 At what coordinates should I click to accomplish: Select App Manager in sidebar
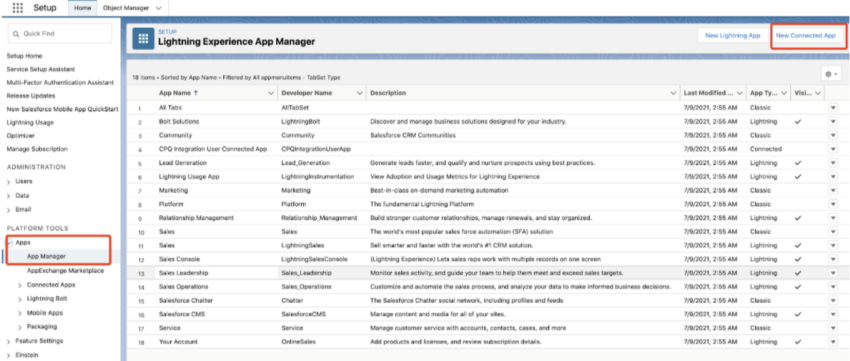[47, 256]
